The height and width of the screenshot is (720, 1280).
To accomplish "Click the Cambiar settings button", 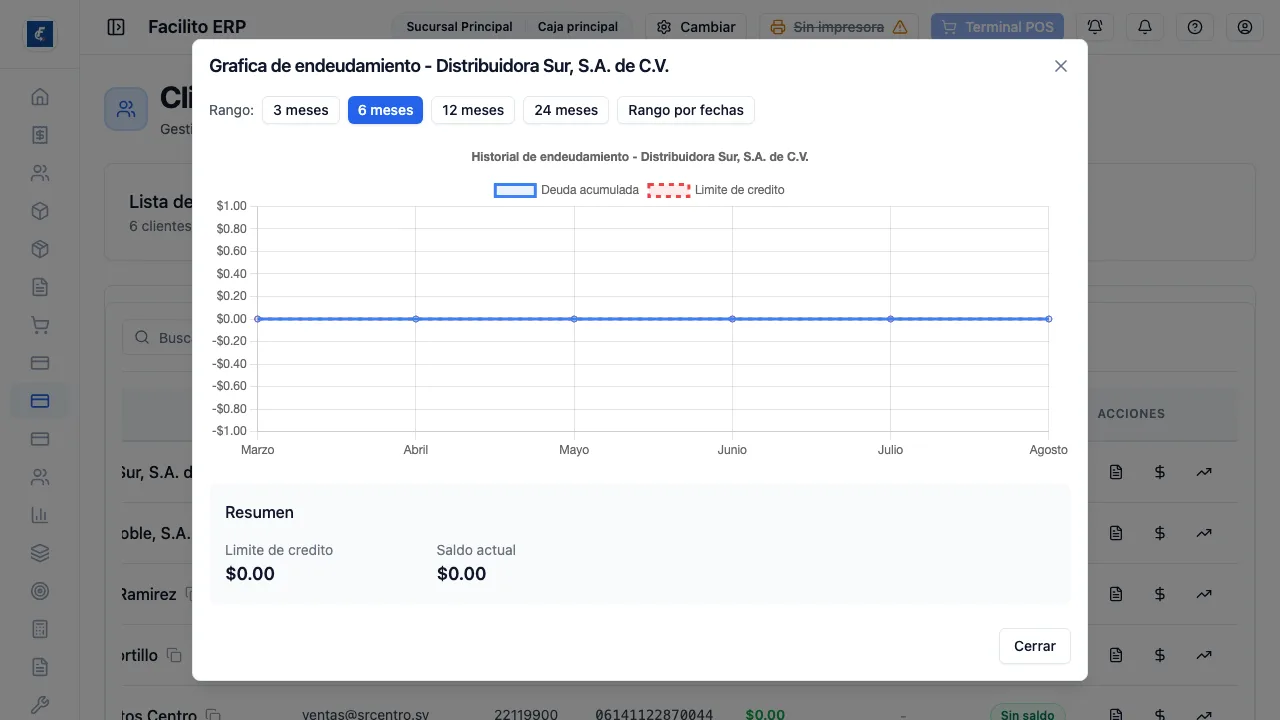I will (696, 27).
